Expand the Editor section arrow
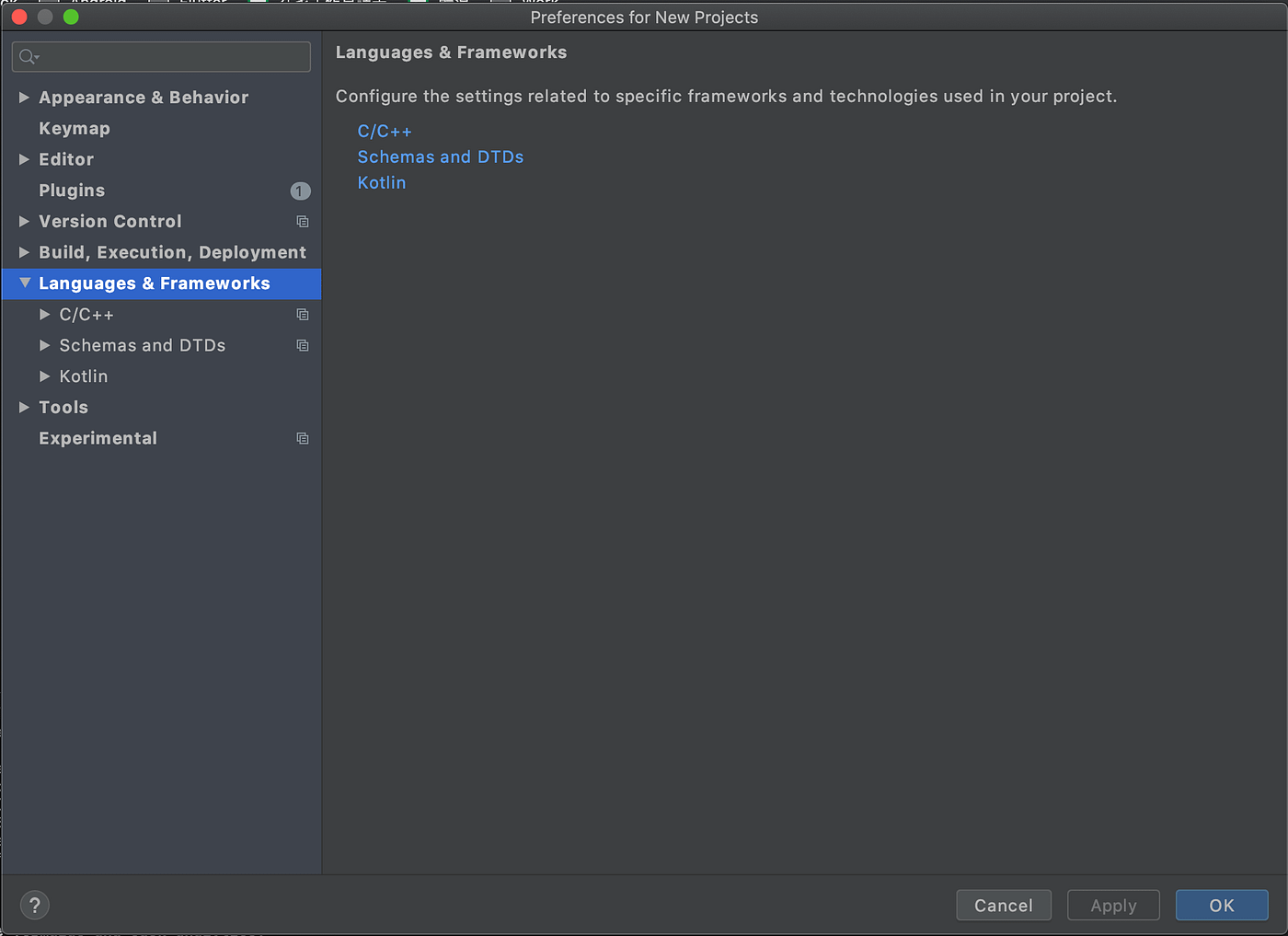The height and width of the screenshot is (936, 1288). [24, 159]
